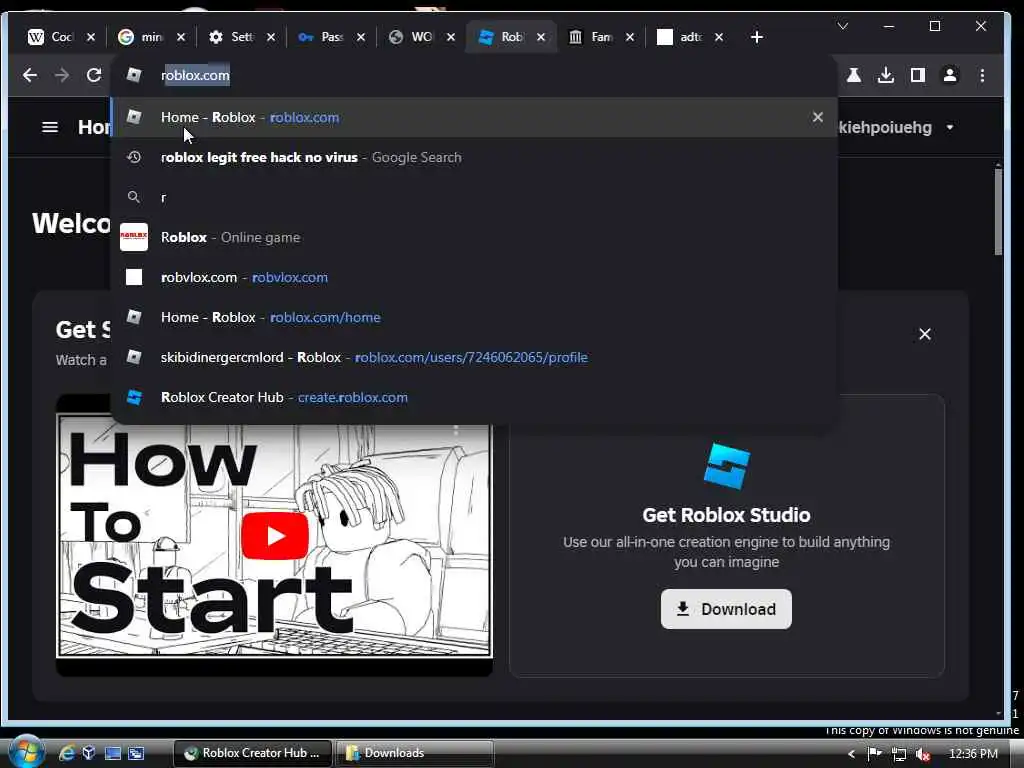Viewport: 1024px width, 768px height.
Task: Close the active Roblox tab
Action: [541, 37]
